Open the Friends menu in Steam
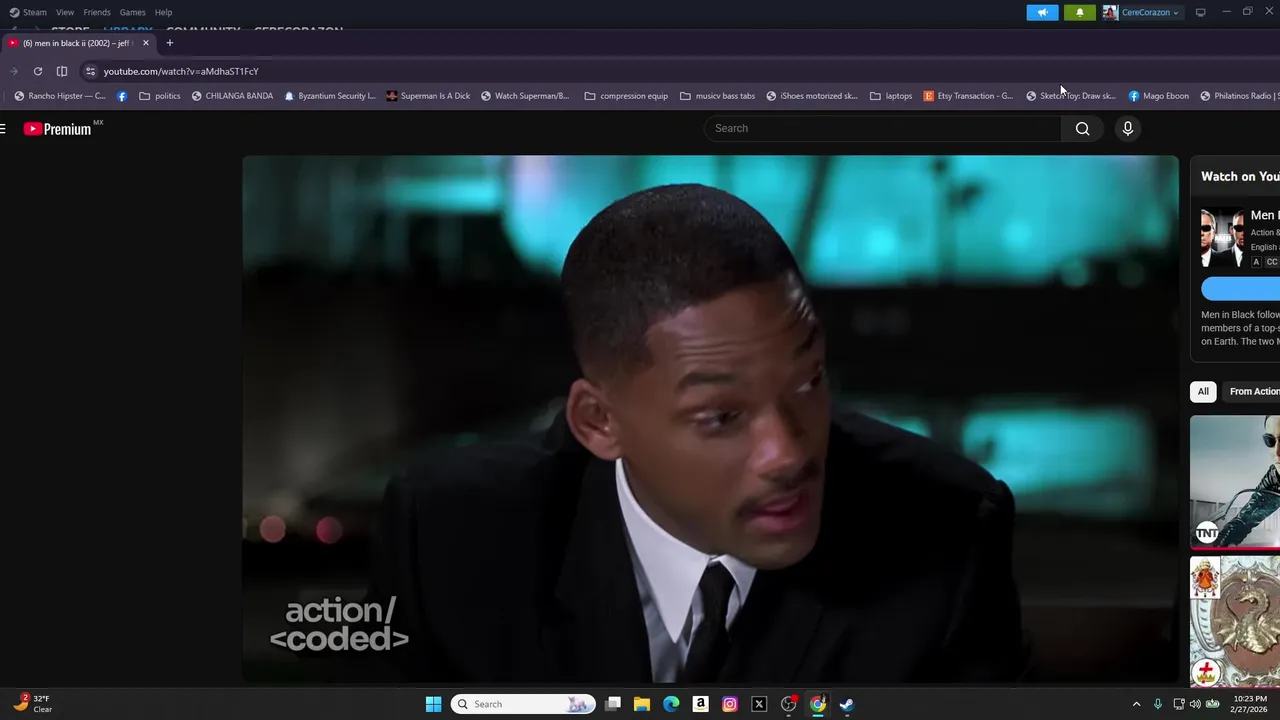Image resolution: width=1280 pixels, height=720 pixels. (x=97, y=12)
